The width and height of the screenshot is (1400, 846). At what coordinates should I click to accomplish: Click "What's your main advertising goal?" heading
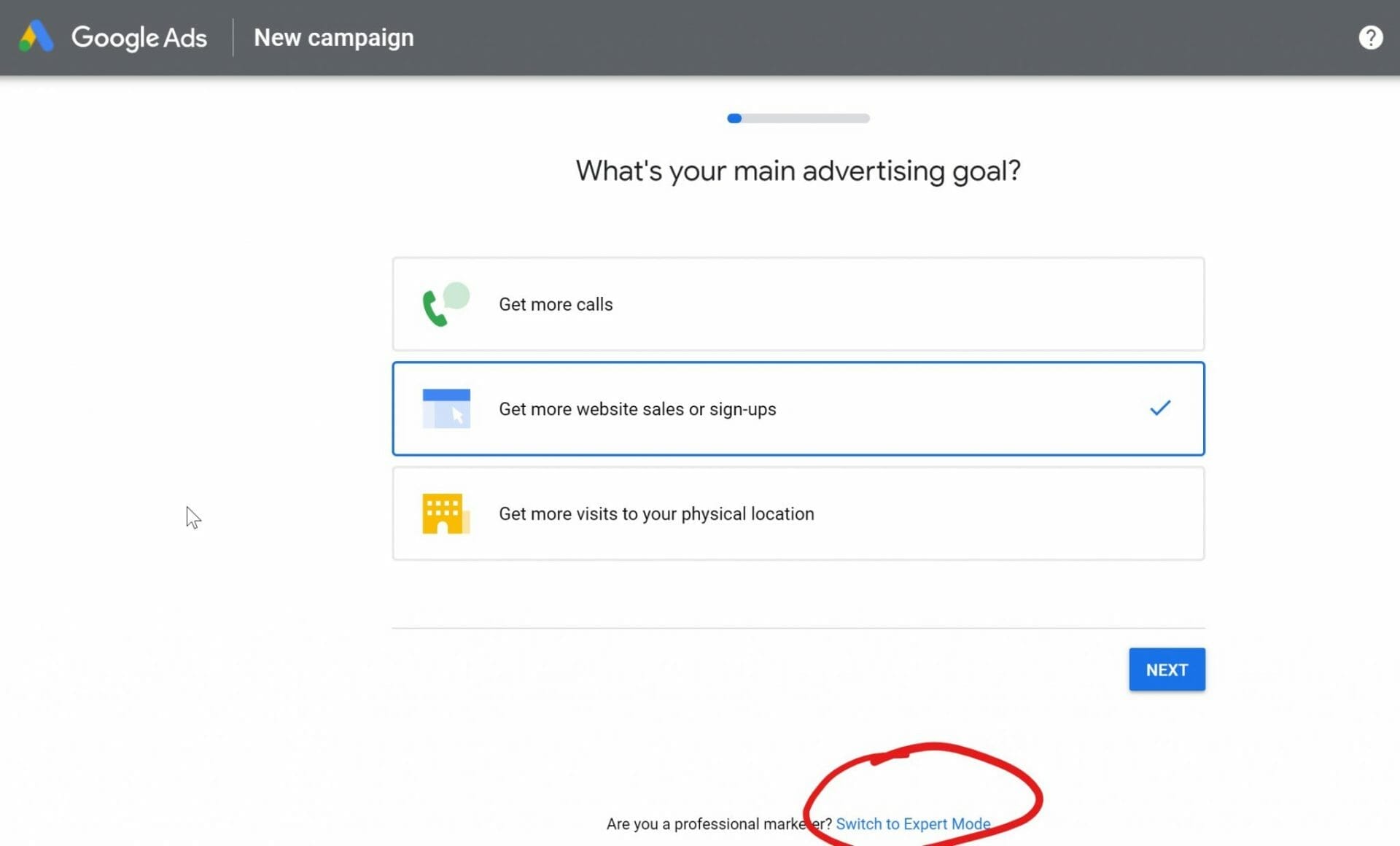point(798,171)
